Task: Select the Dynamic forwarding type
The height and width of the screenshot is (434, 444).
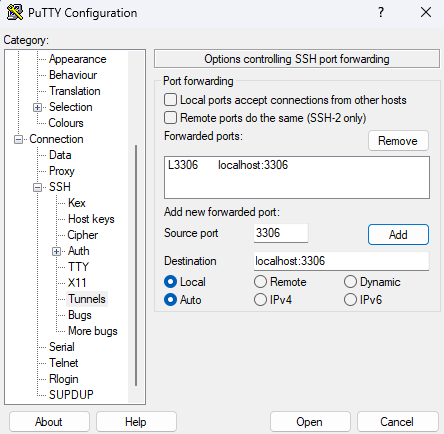Action: click(x=350, y=282)
